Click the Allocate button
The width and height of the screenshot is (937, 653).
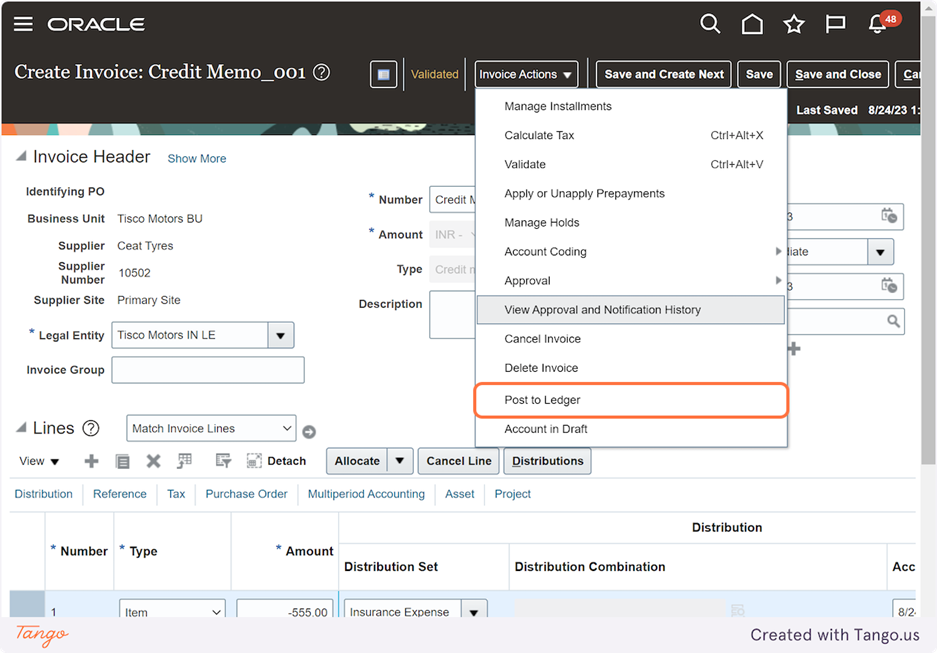(357, 461)
